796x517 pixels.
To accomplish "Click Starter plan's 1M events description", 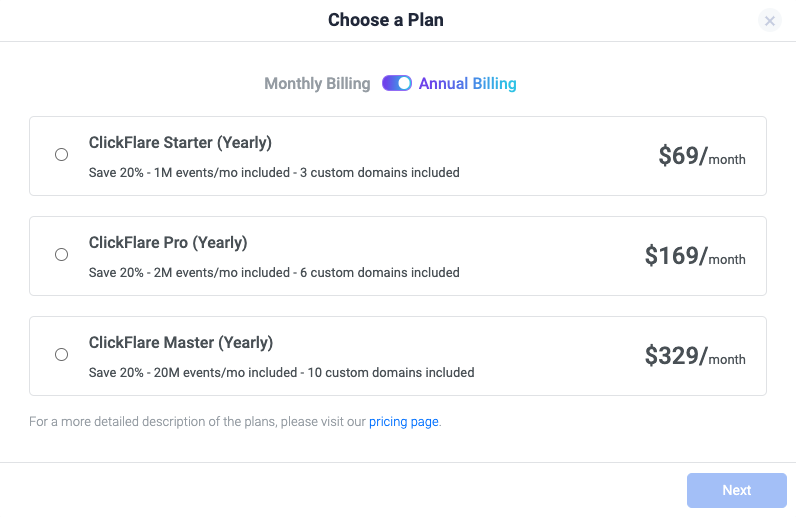I will [274, 173].
